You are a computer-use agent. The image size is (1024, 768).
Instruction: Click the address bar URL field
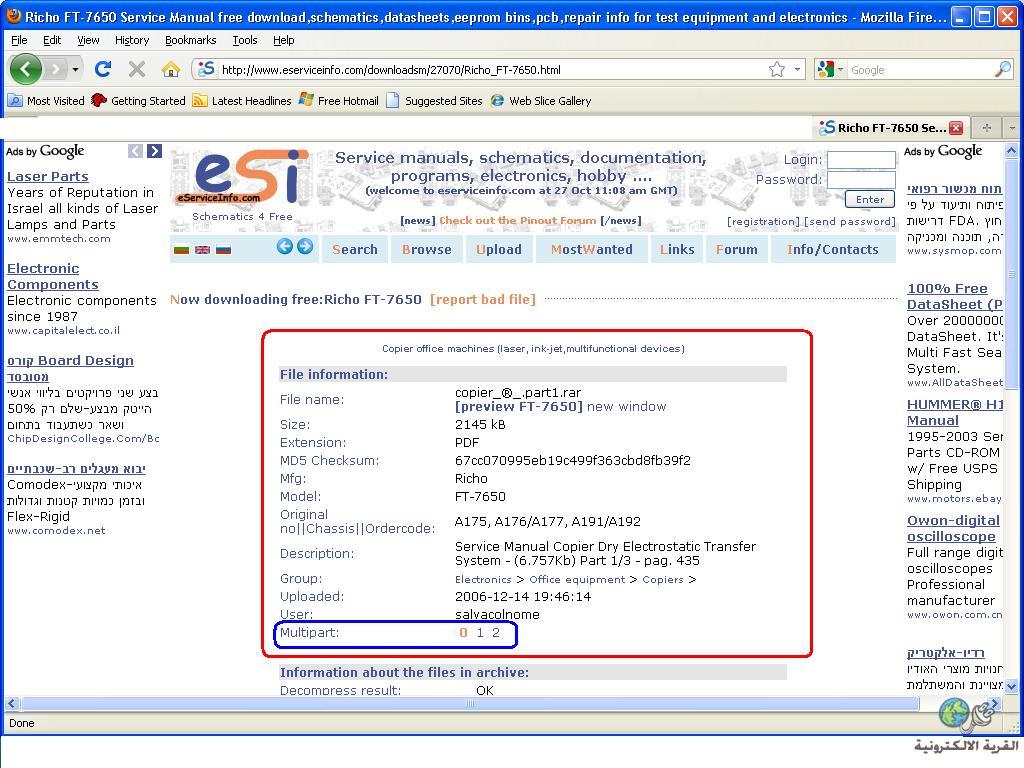pos(490,70)
